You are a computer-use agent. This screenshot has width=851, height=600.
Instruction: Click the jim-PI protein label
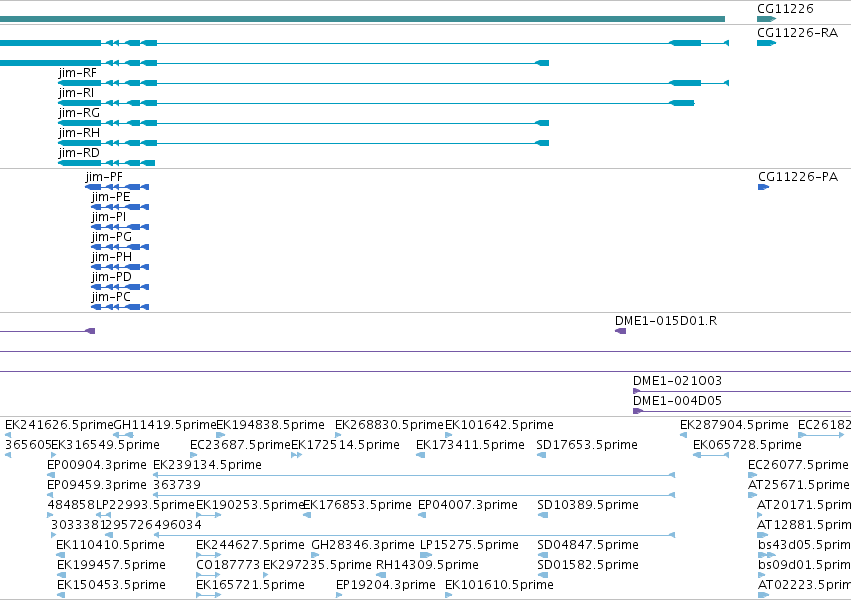[109, 217]
